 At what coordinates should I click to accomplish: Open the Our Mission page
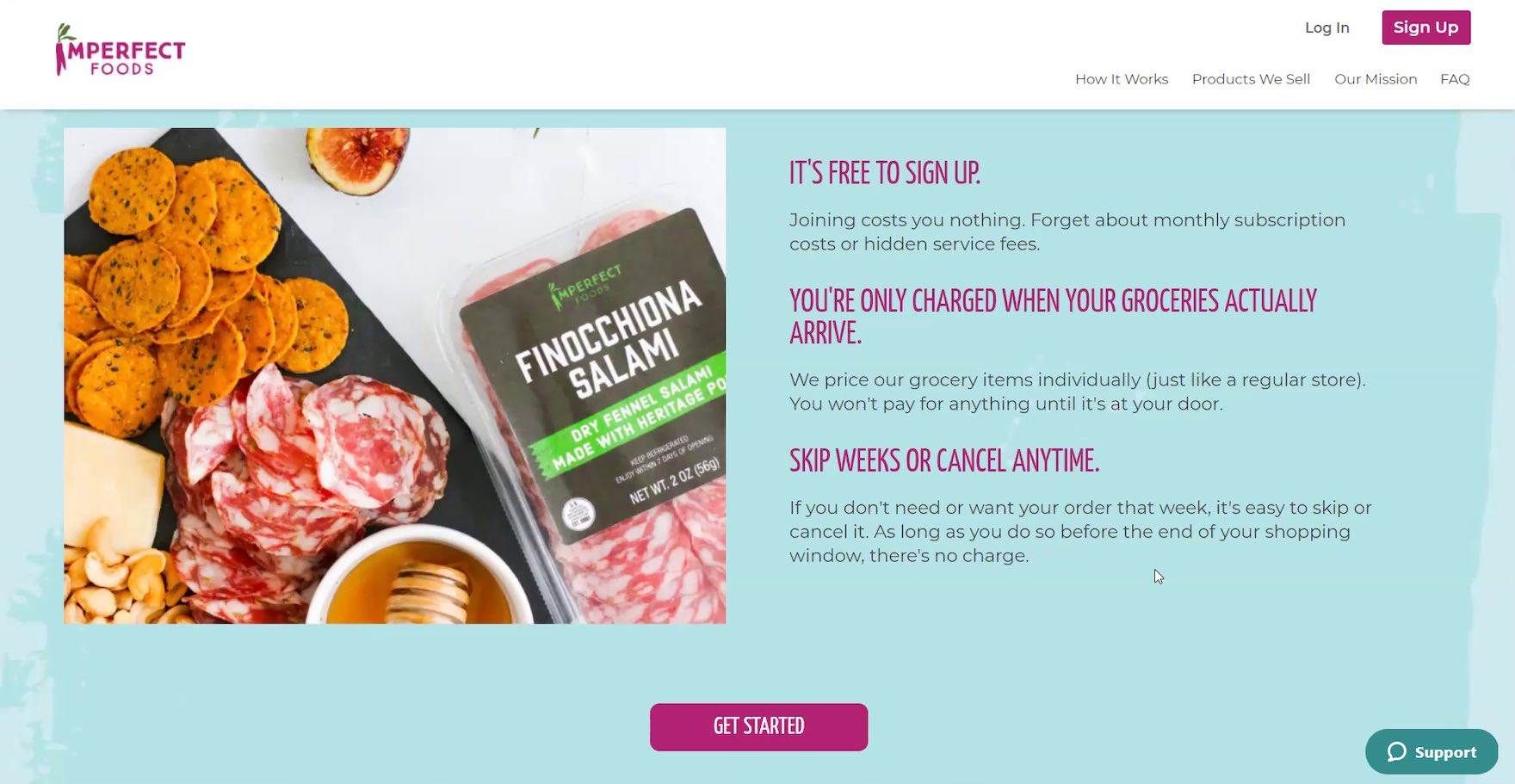point(1376,79)
